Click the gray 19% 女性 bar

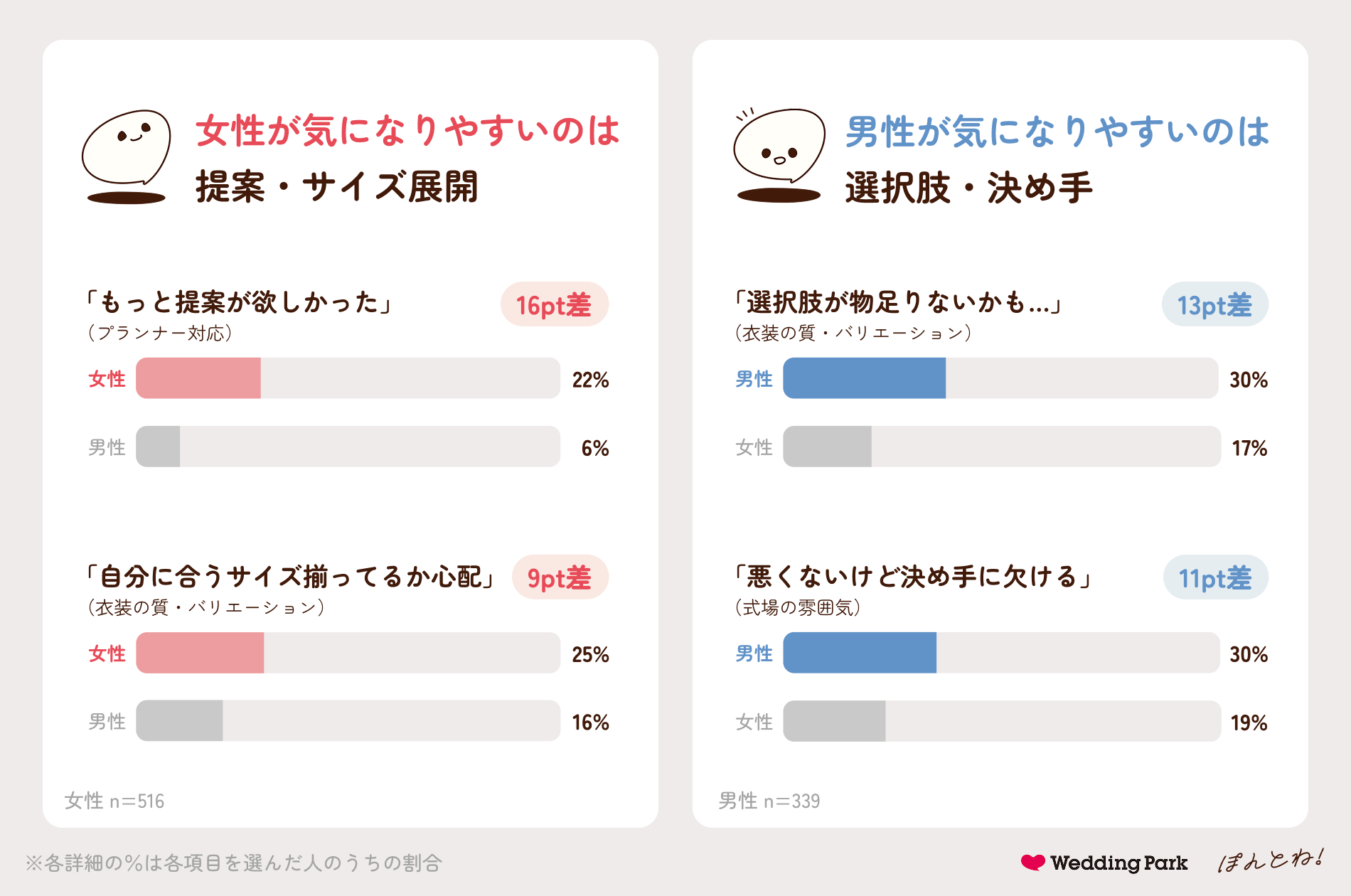point(834,721)
